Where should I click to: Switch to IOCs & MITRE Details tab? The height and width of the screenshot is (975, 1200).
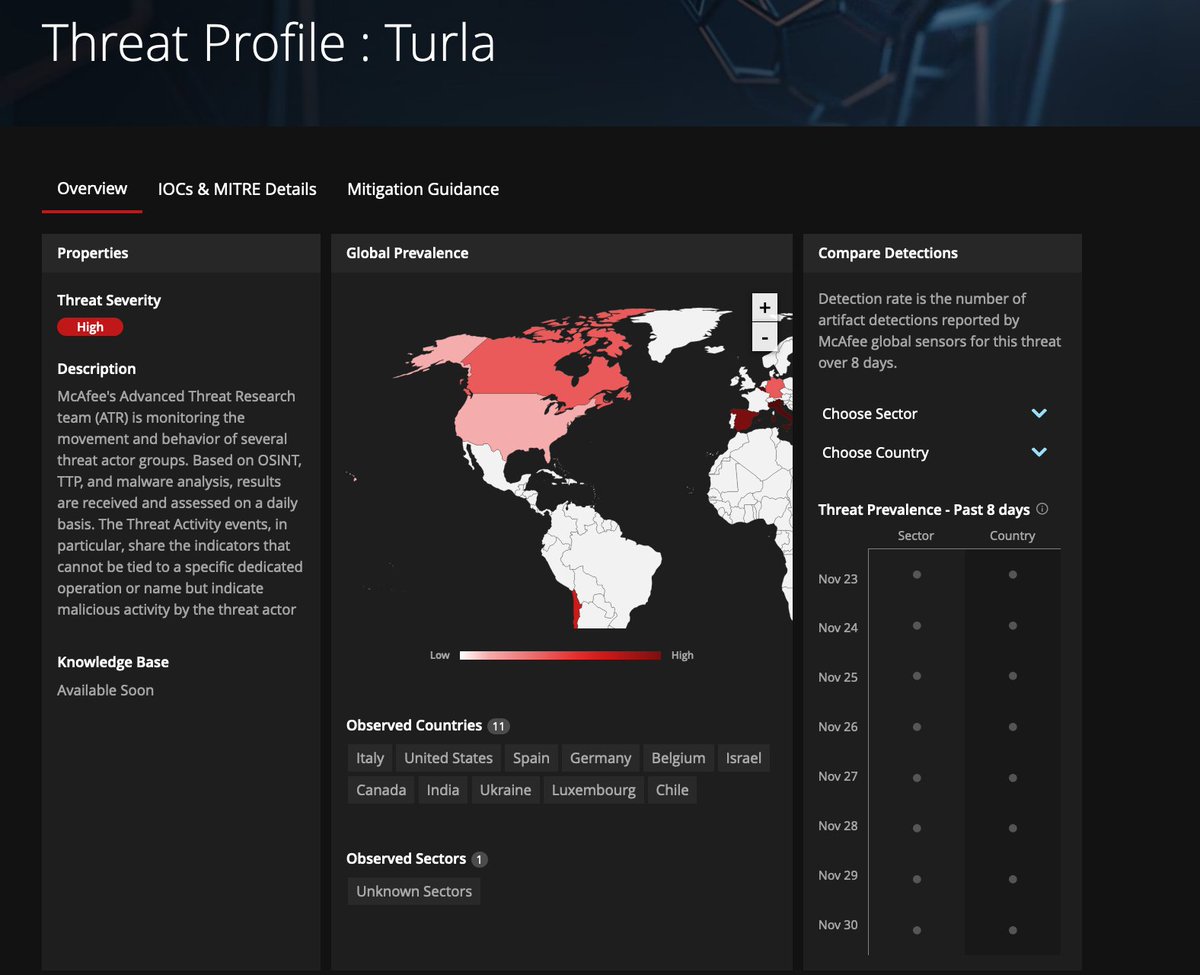237,188
